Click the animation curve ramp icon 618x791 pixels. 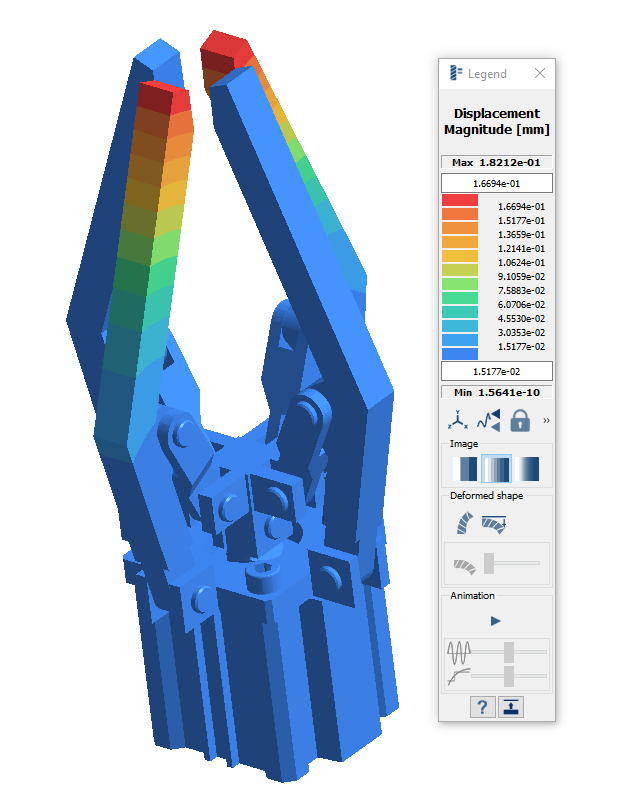click(x=459, y=676)
